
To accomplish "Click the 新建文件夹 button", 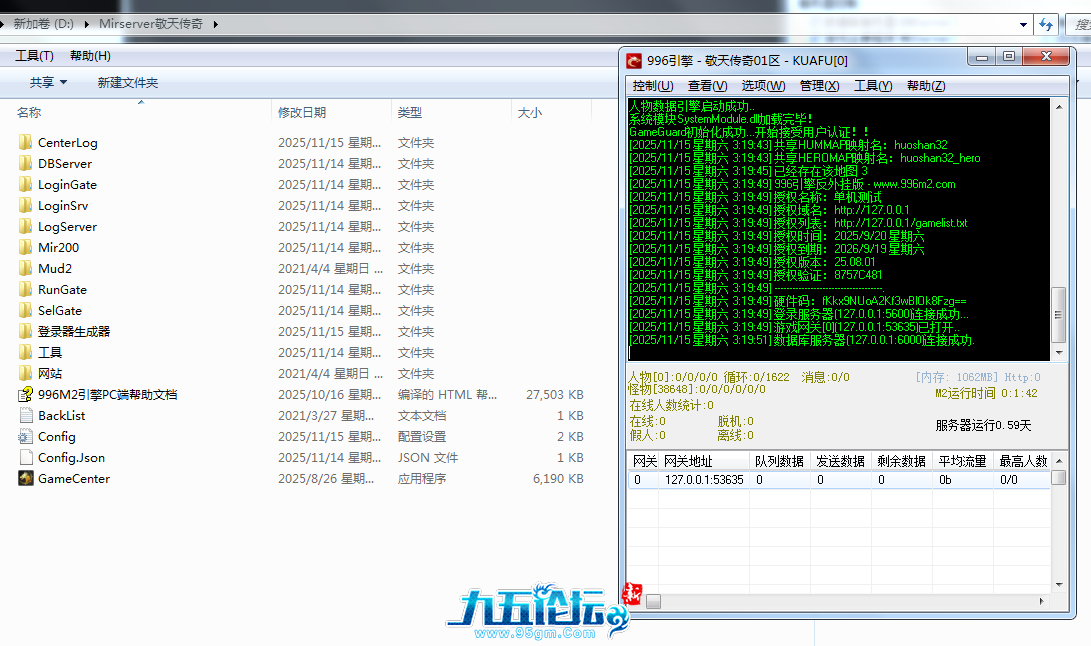I will (127, 83).
